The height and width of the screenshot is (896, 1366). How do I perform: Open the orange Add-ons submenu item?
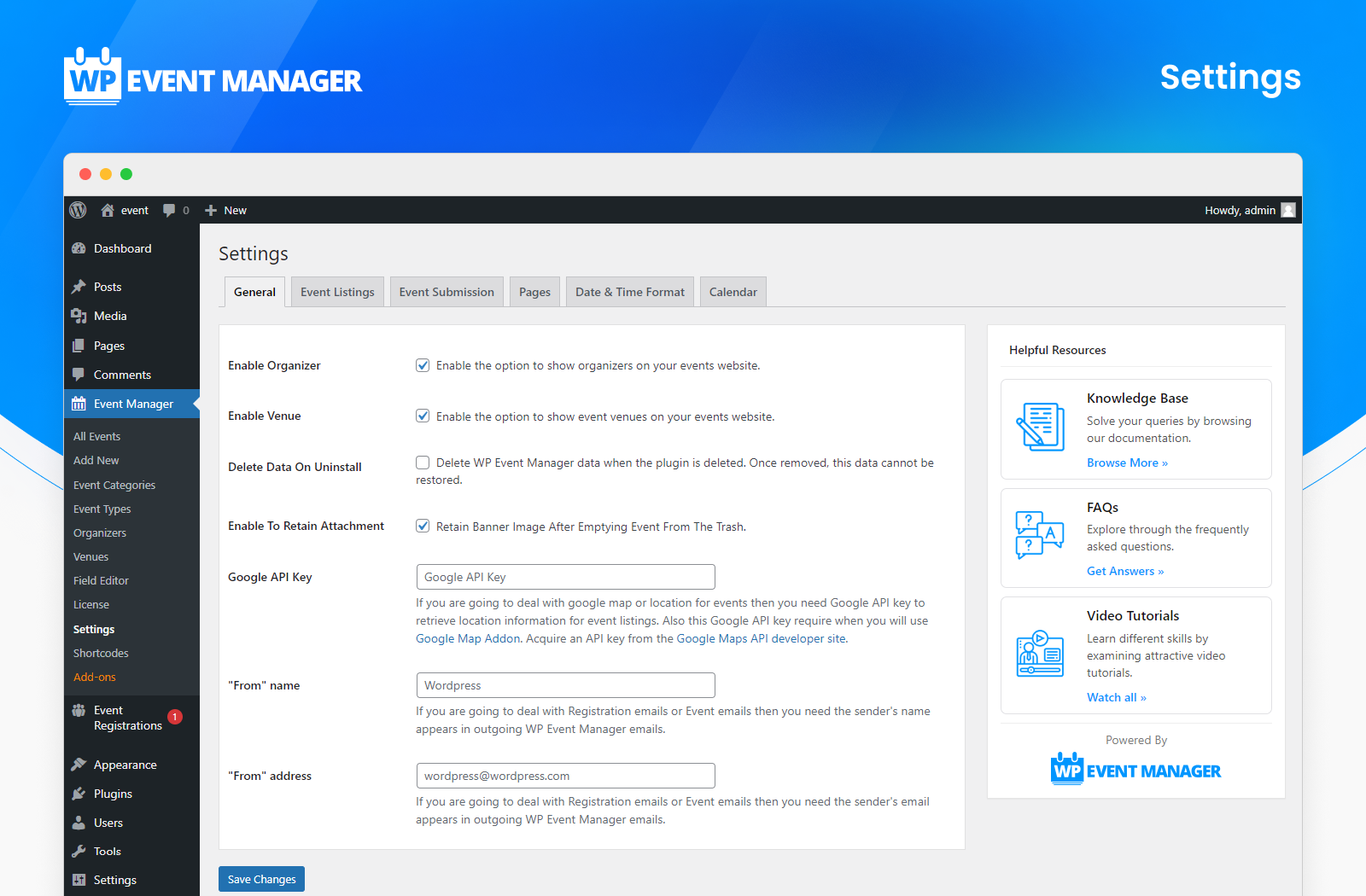(94, 677)
